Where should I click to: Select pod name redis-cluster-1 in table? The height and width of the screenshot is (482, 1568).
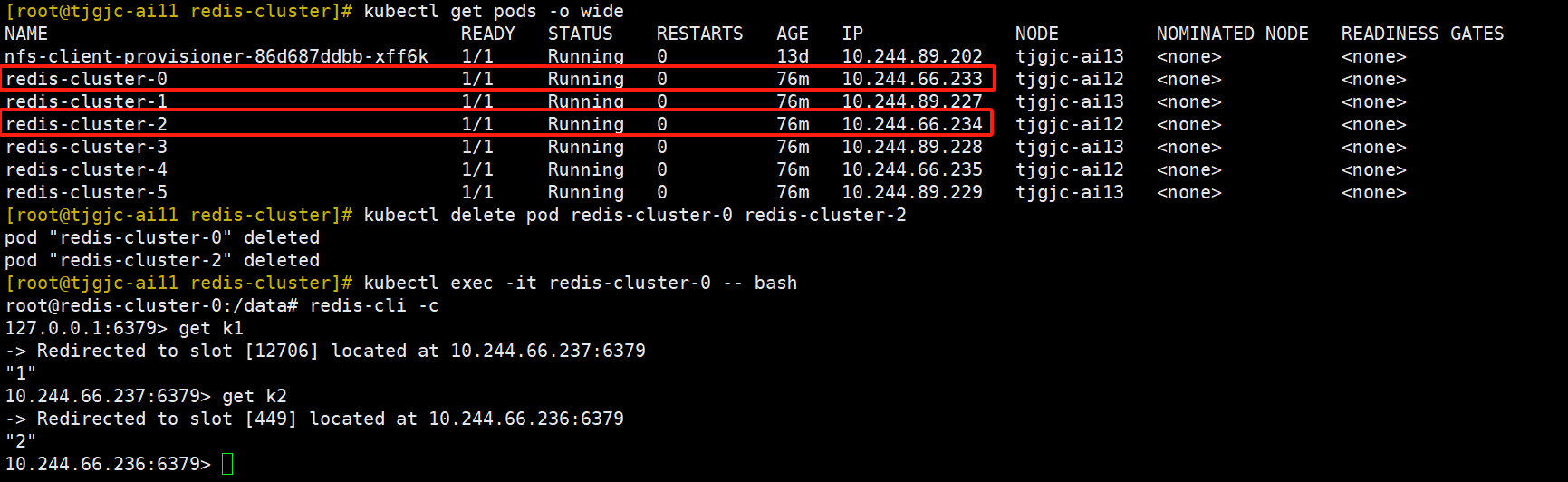[86, 101]
